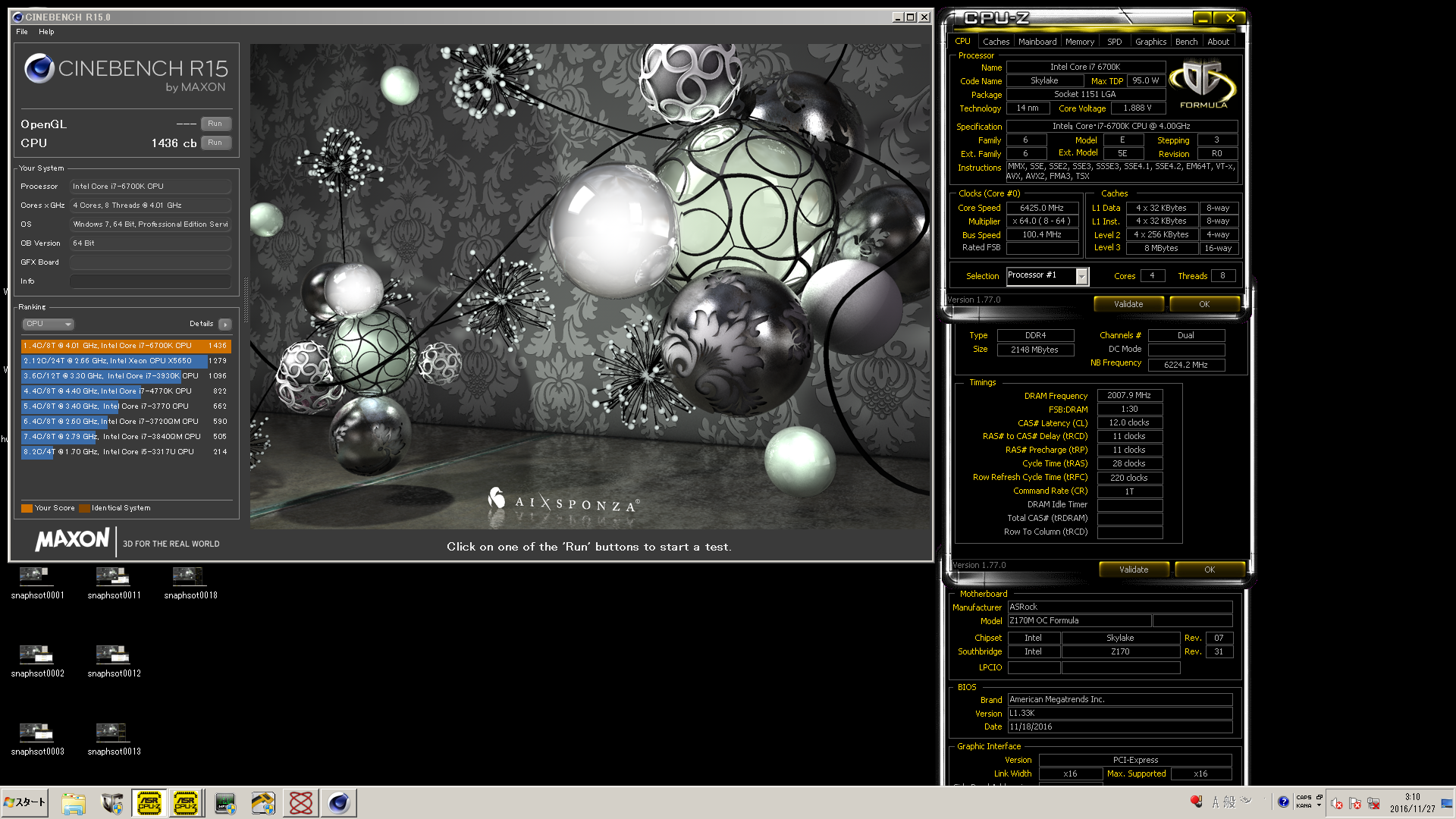
Task: Open the CPU ranking type dropdown
Action: [48, 324]
